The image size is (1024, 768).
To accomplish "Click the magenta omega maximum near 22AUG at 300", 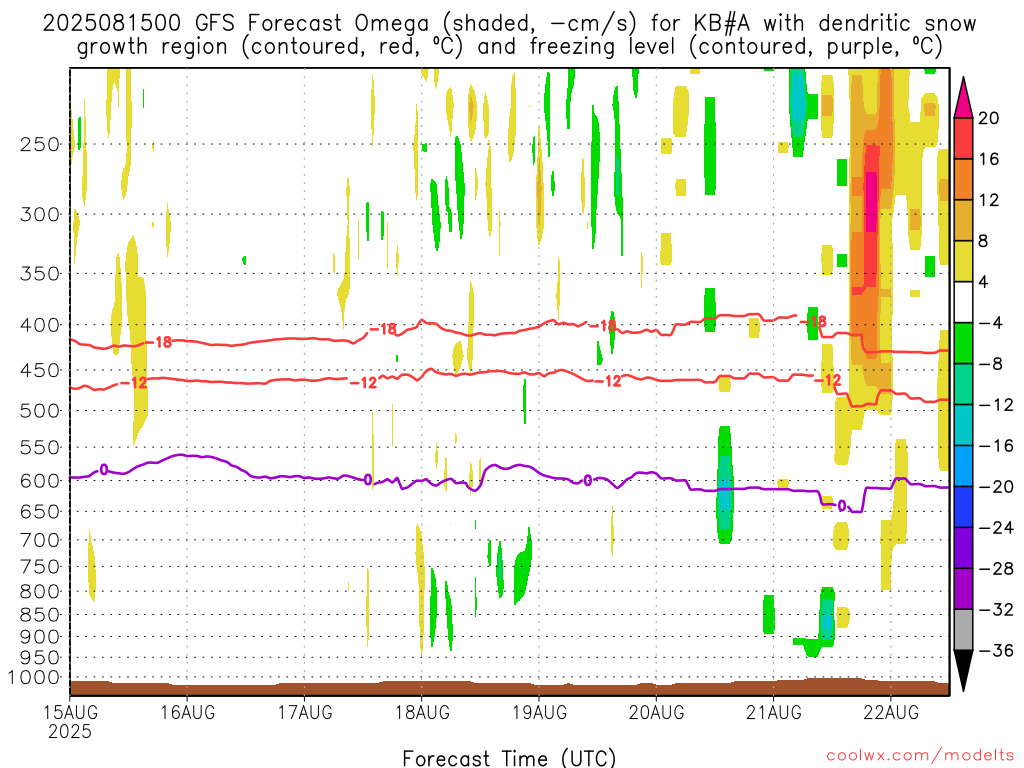I will [x=871, y=202].
